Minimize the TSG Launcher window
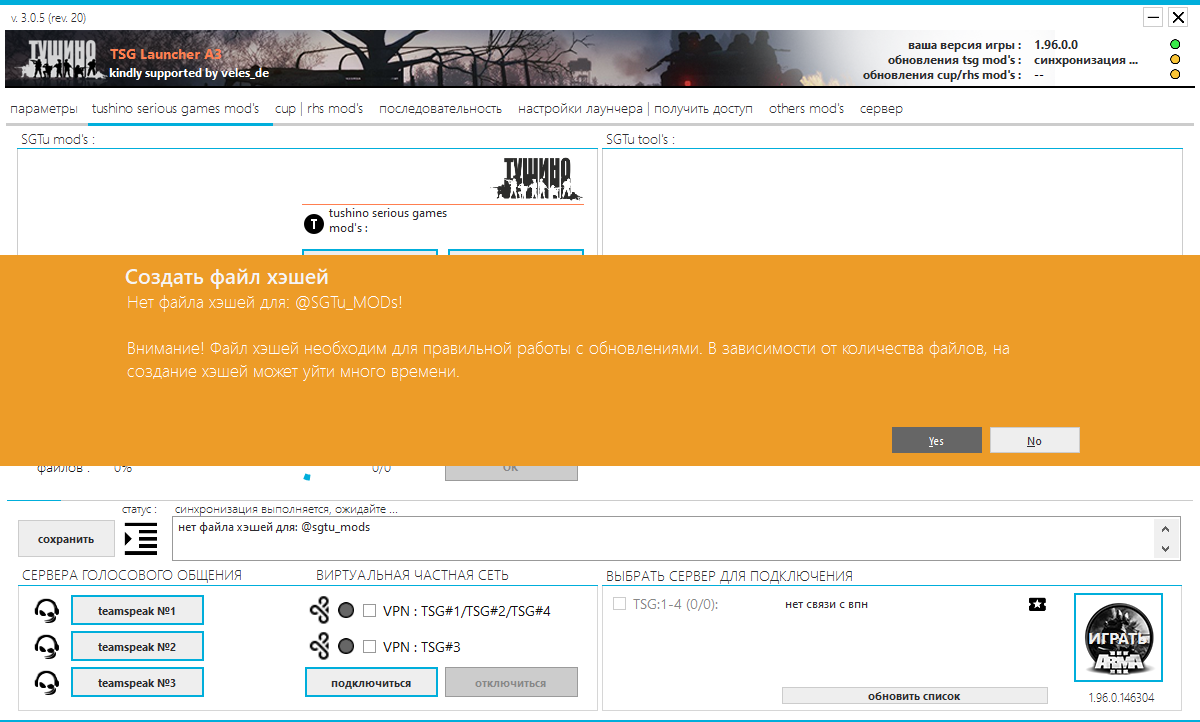 [x=1153, y=17]
